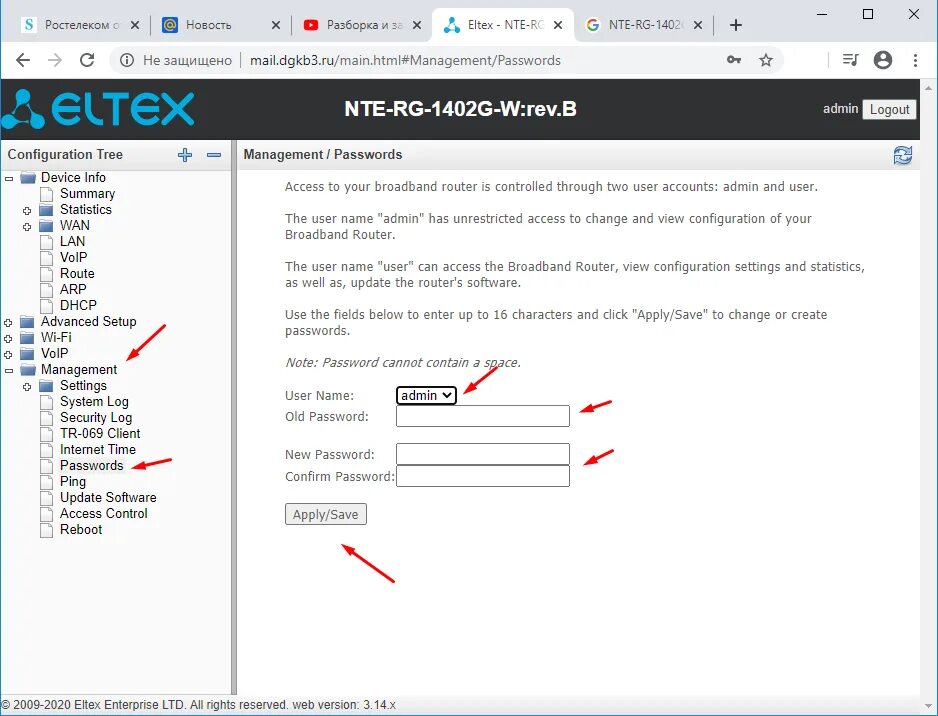The width and height of the screenshot is (938, 716).
Task: Close the Новость tab
Action: [x=276, y=25]
